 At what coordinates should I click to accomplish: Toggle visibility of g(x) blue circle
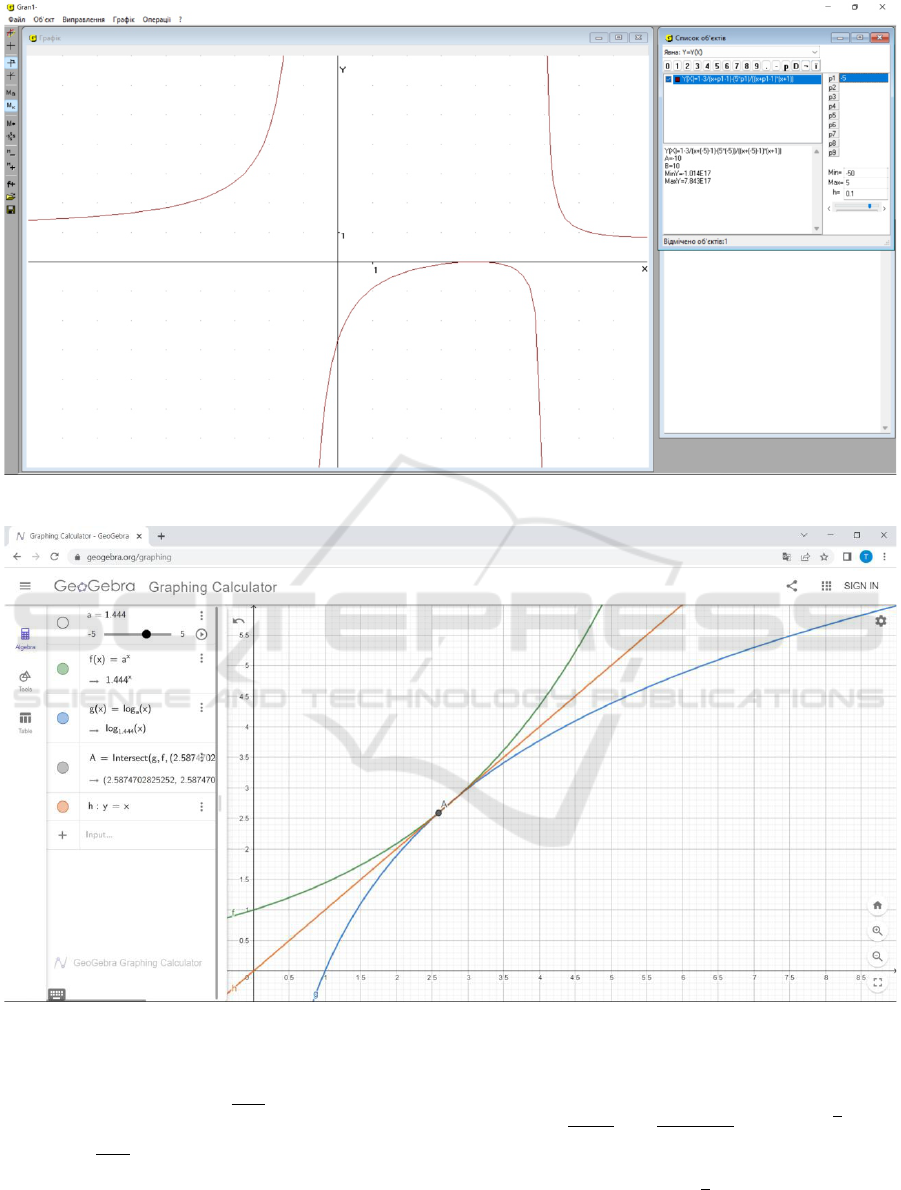[63, 718]
